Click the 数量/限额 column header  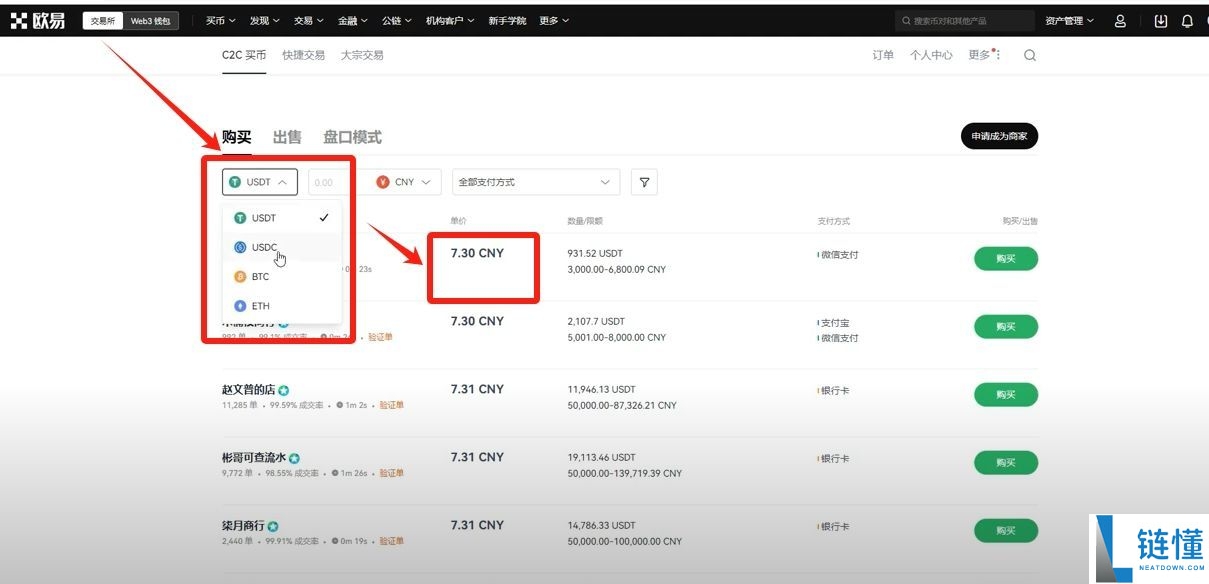(x=585, y=221)
